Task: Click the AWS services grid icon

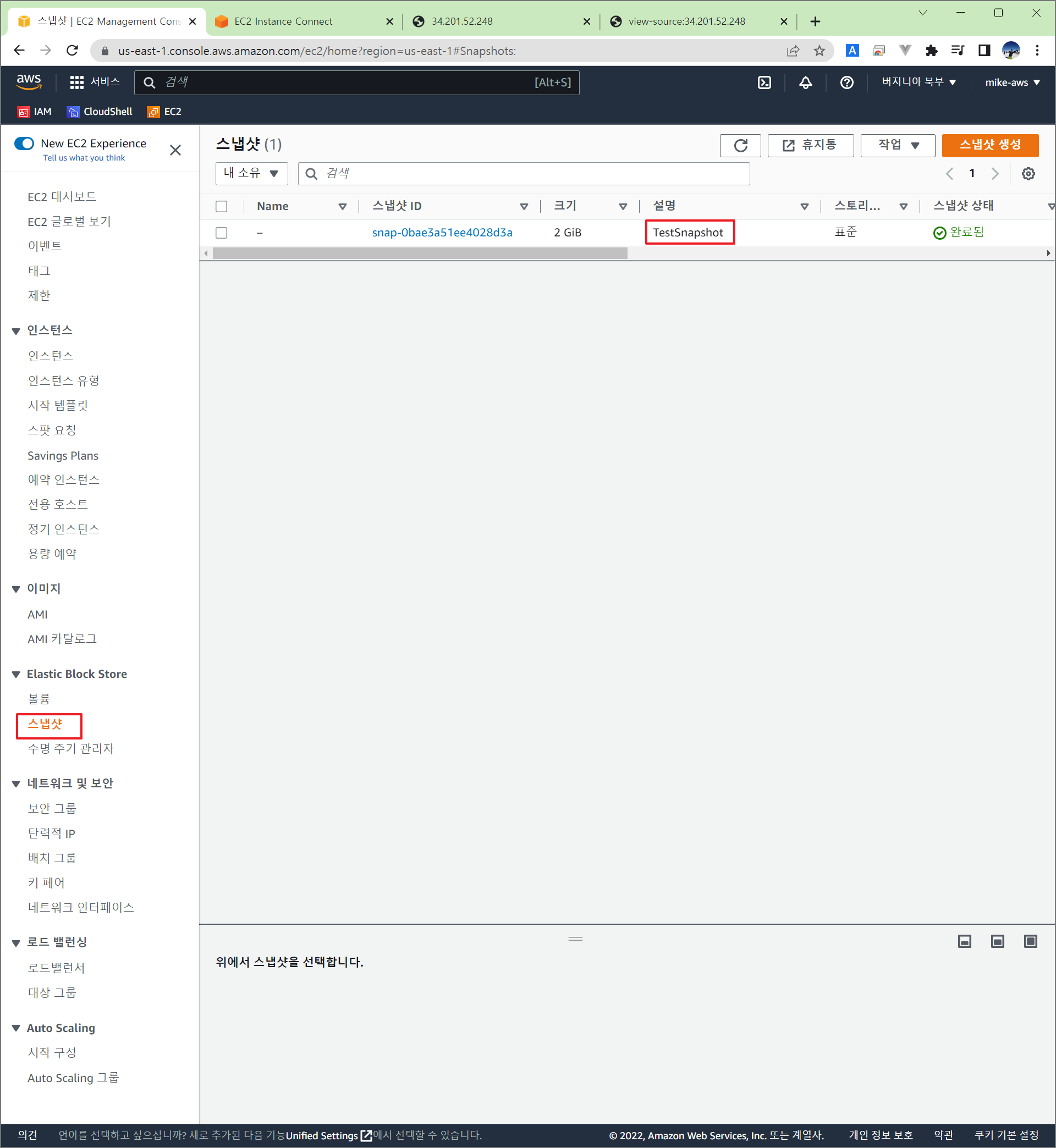Action: point(76,82)
